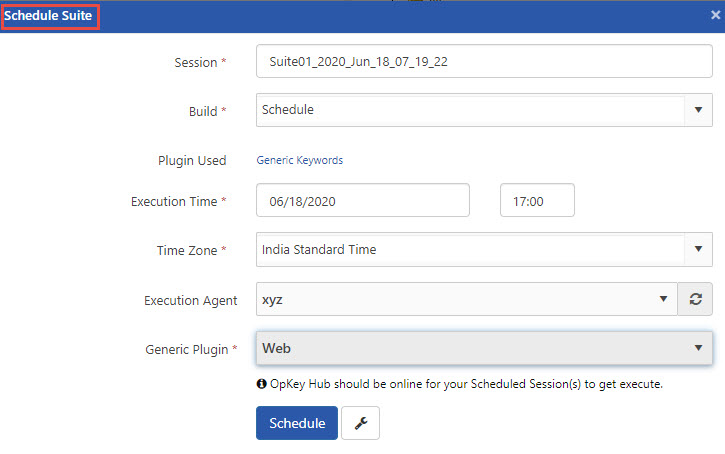725x454 pixels.
Task: Close the Schedule Suite dialog
Action: pos(712,16)
